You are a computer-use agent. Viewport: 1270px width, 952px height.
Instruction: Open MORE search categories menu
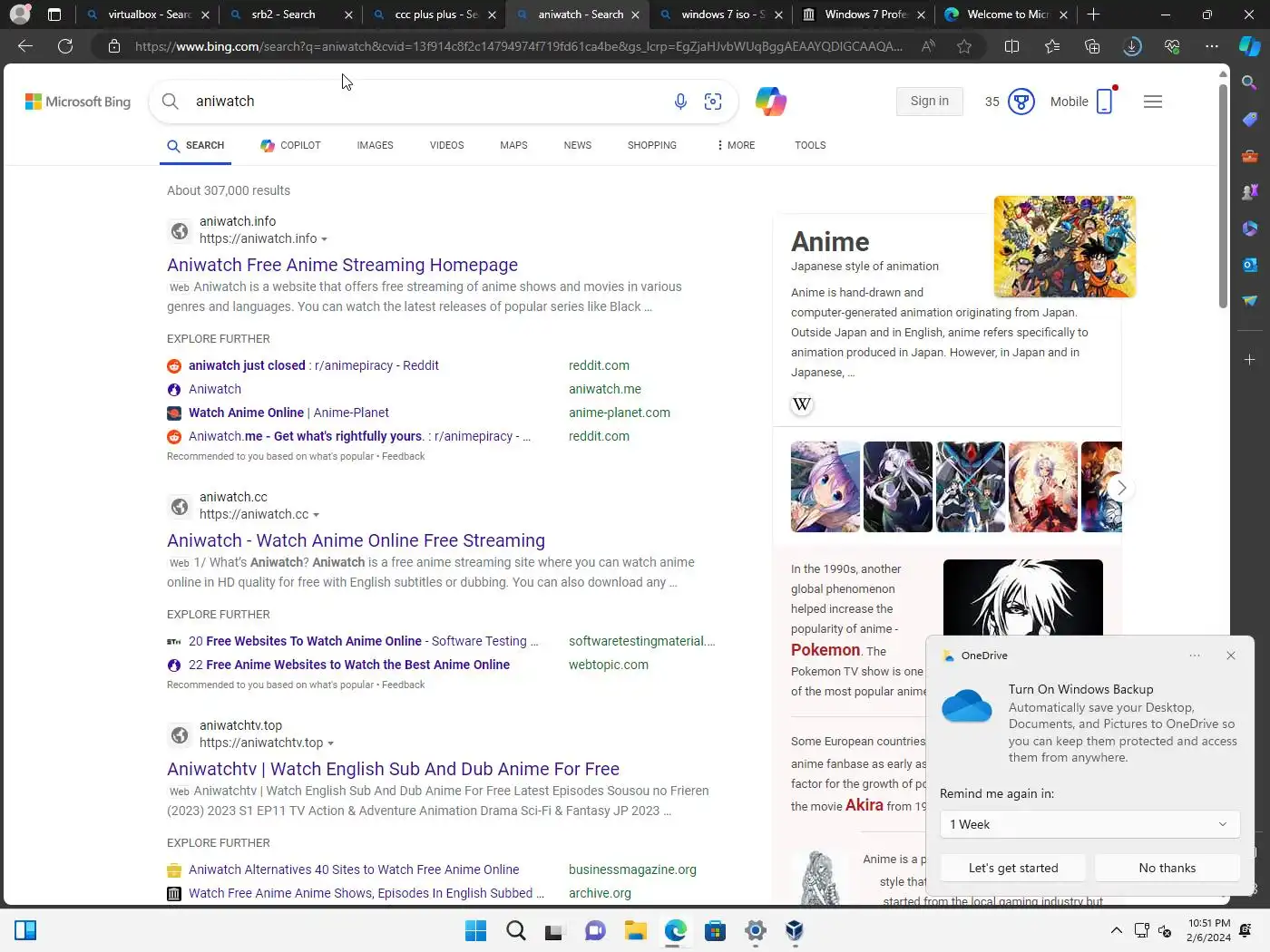[x=736, y=145]
